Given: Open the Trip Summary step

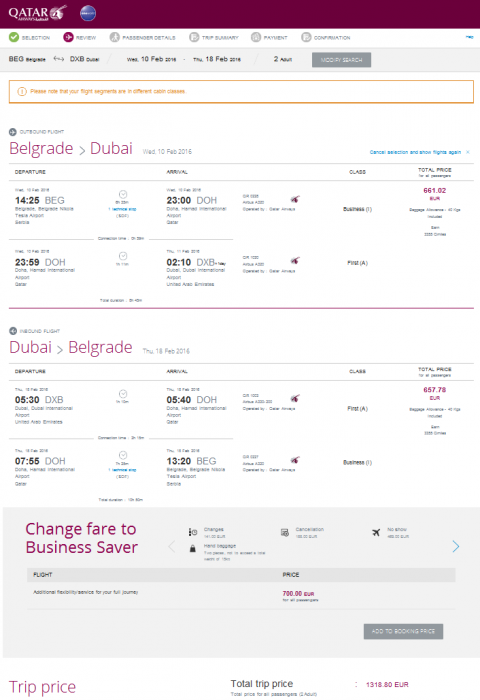Looking at the screenshot, I should (x=214, y=38).
